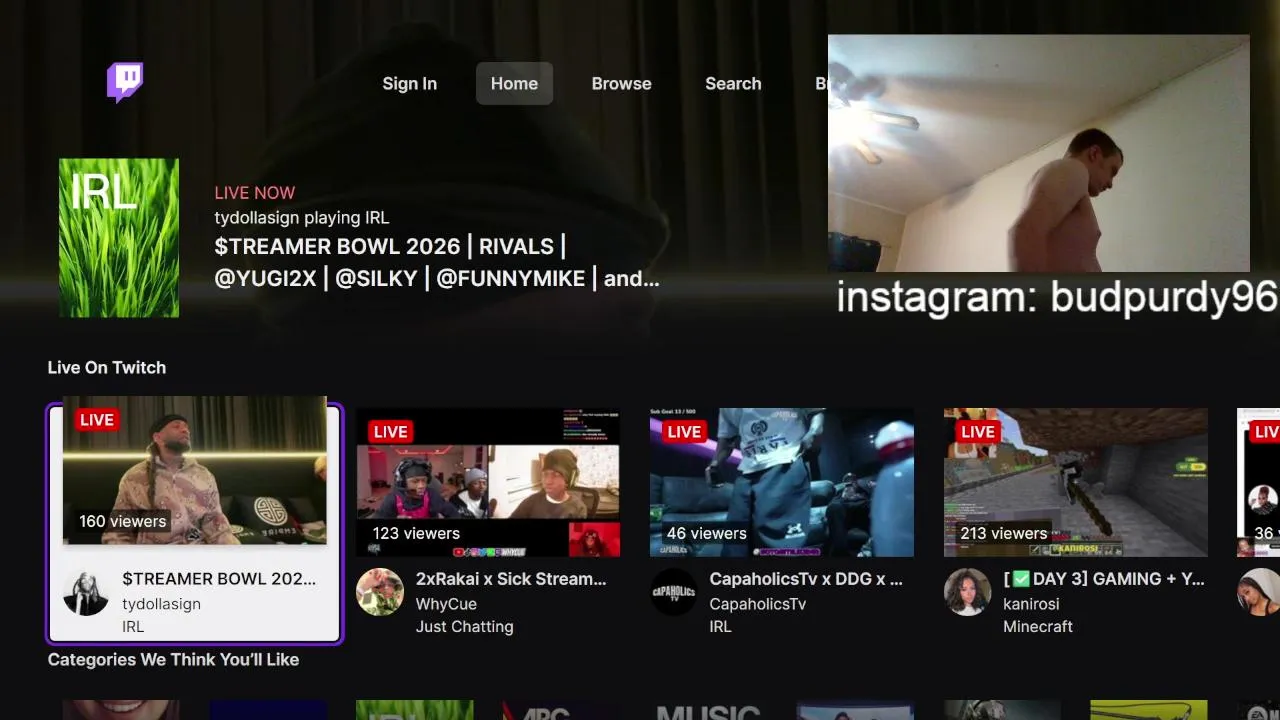Open CapaholicsTv stream thumbnail with 46 viewers
This screenshot has width=1280, height=720.
[x=782, y=482]
